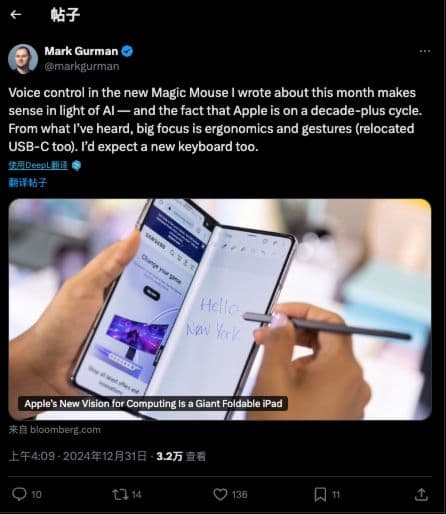This screenshot has height=514, width=446.
Task: Go back using the arrow icon
Action: (x=16, y=14)
